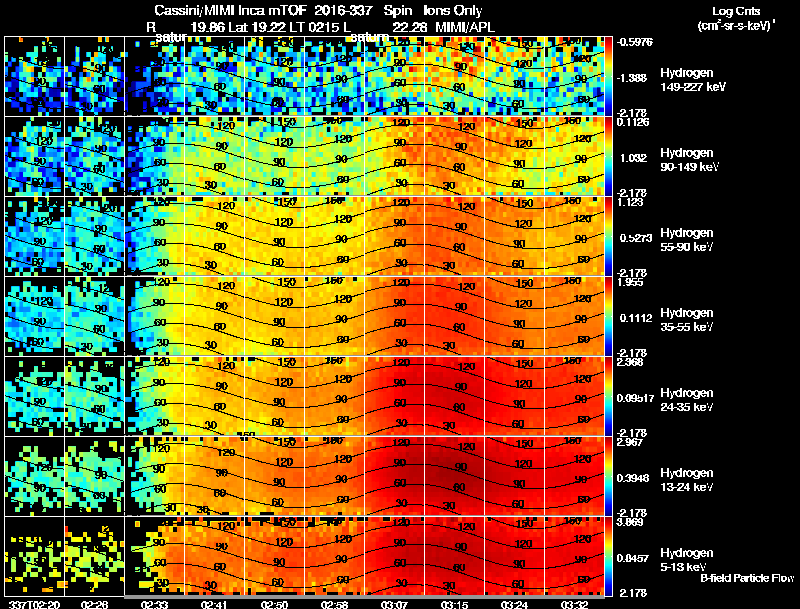Click the 03:07 time axis label

point(394,604)
